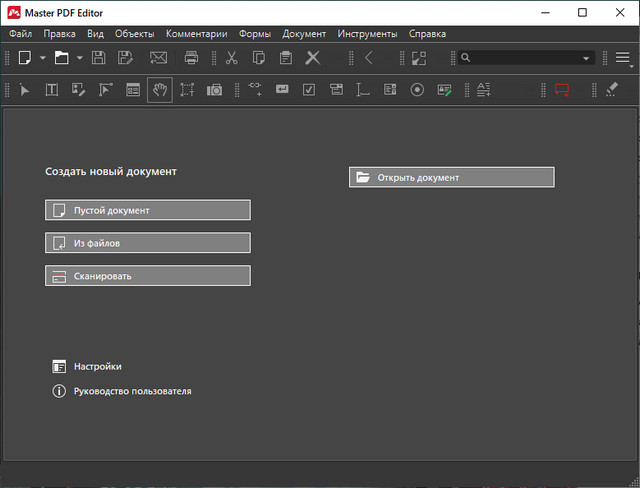Click the Save floppy disk icon

99,58
